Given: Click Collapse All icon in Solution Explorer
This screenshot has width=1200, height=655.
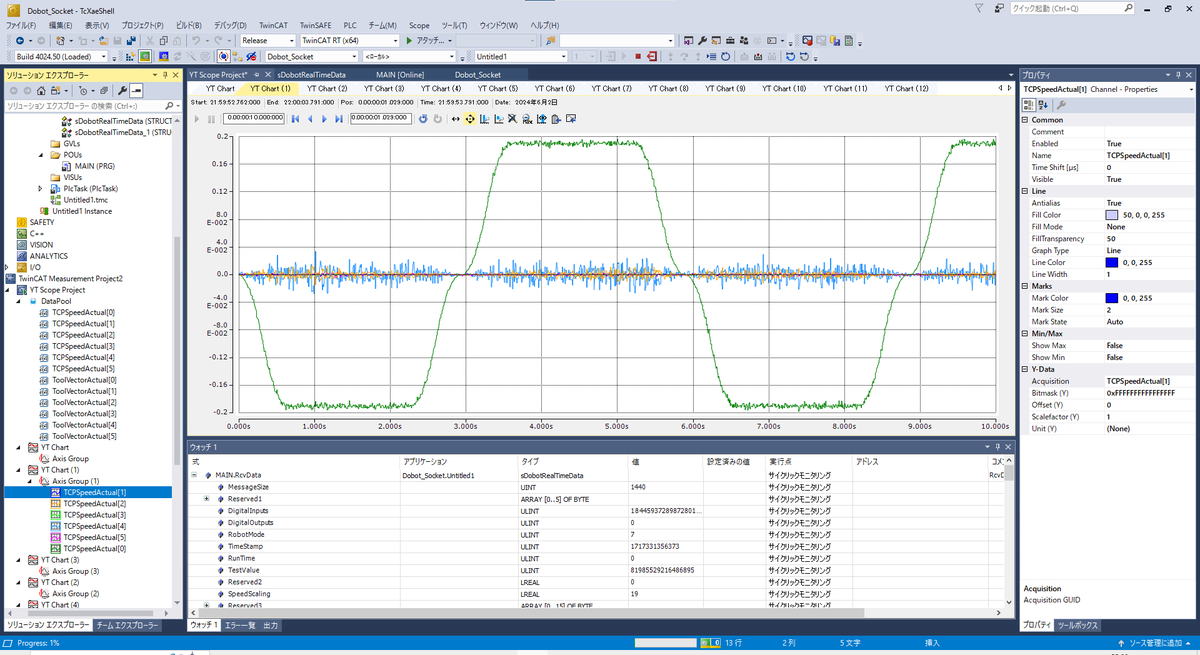Looking at the screenshot, I should [104, 91].
